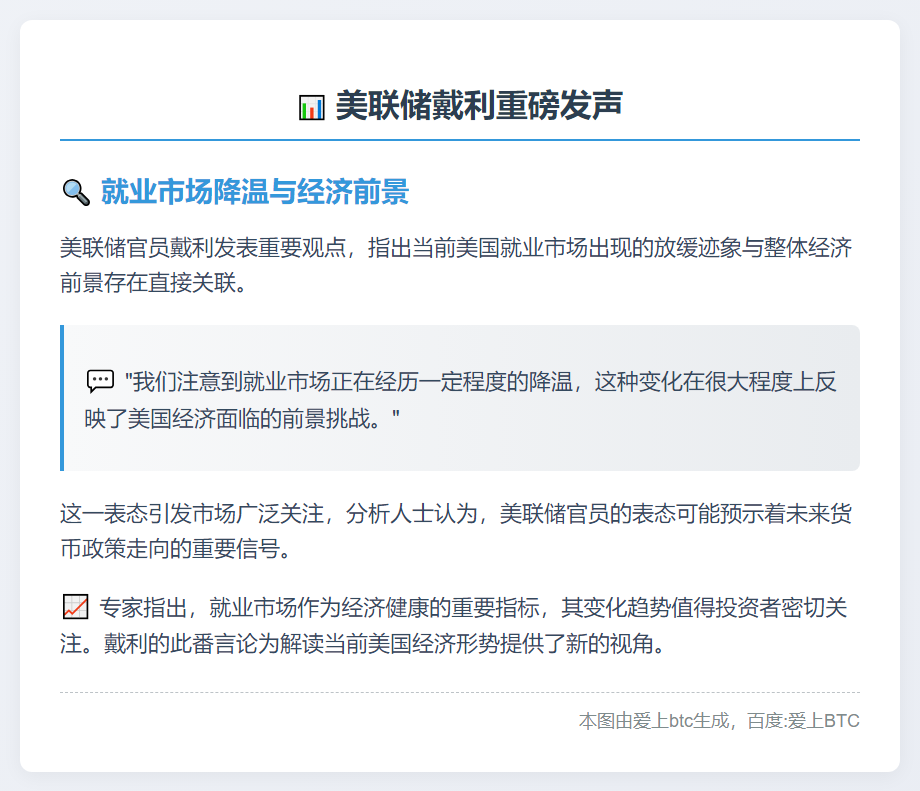This screenshot has width=920, height=791.
Task: Click the magnifying glass icon by the subheading
Action: (x=75, y=192)
